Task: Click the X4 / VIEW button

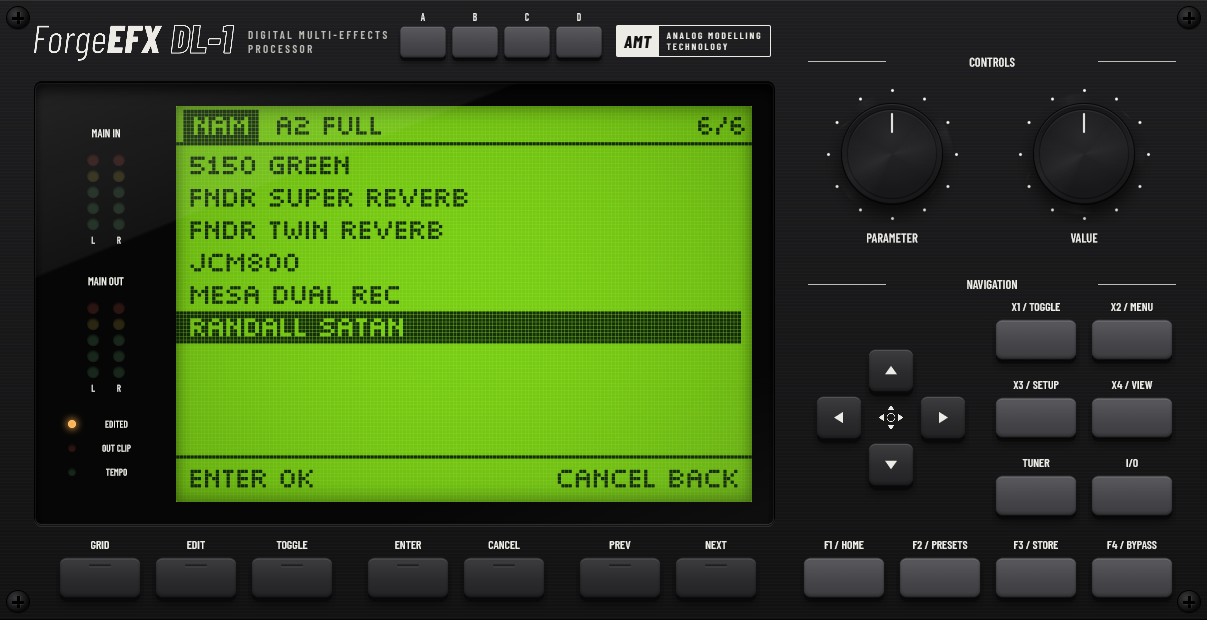Action: pyautogui.click(x=1132, y=418)
